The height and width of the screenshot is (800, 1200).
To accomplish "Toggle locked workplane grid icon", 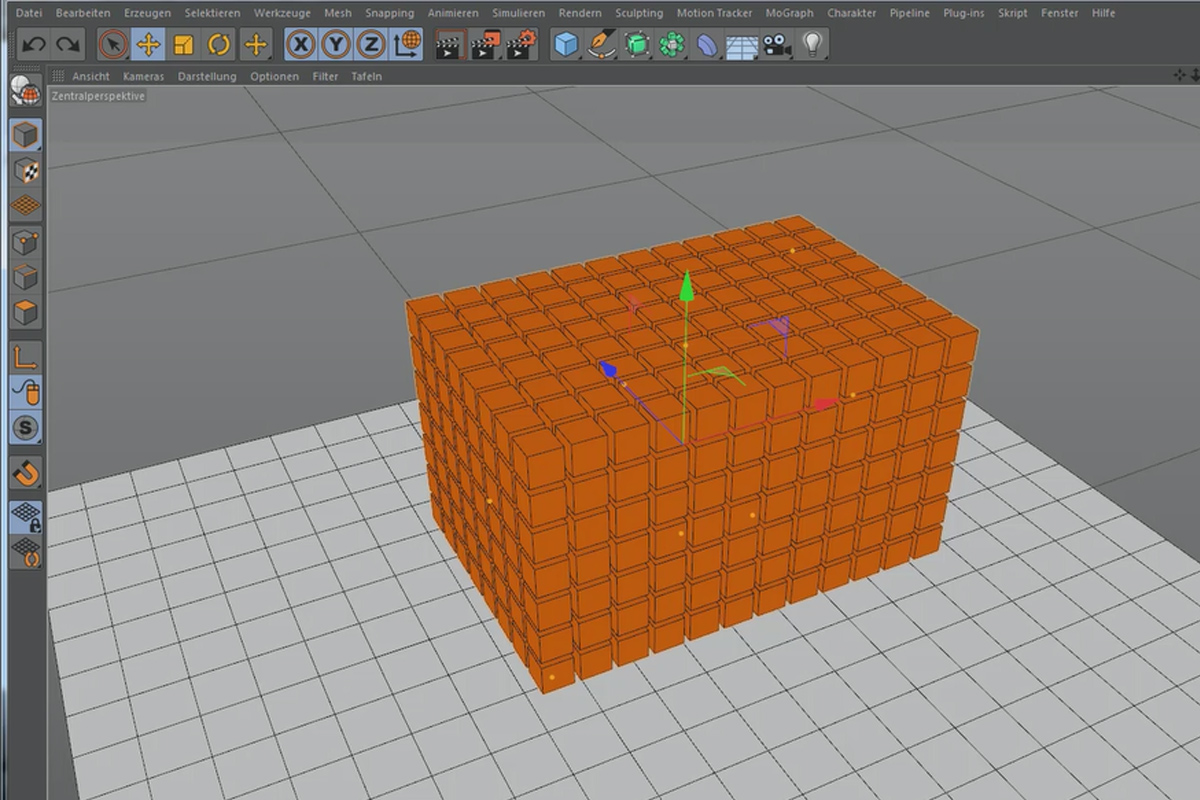I will click(x=26, y=516).
